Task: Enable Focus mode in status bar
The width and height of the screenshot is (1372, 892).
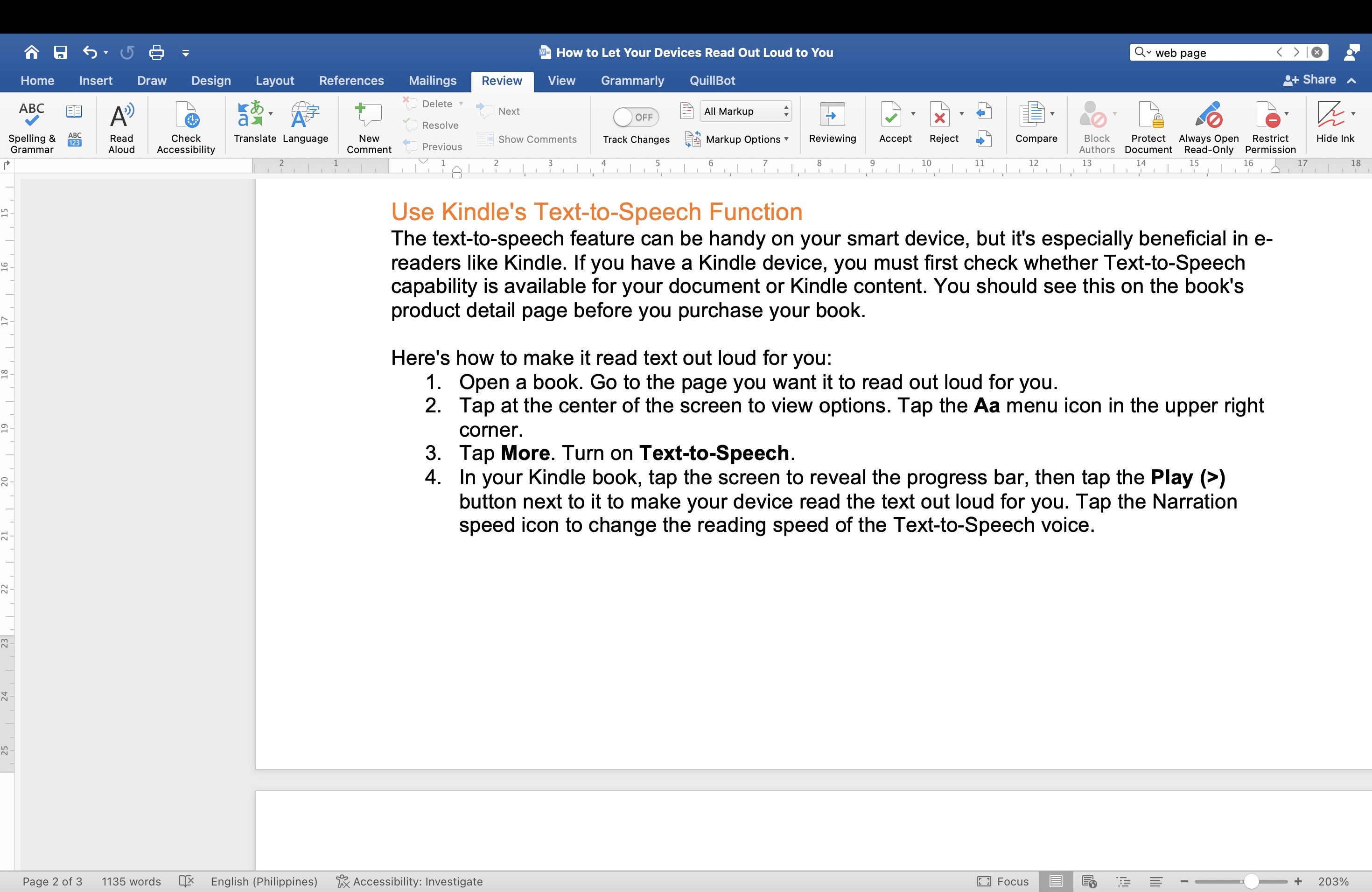Action: coord(1003,881)
